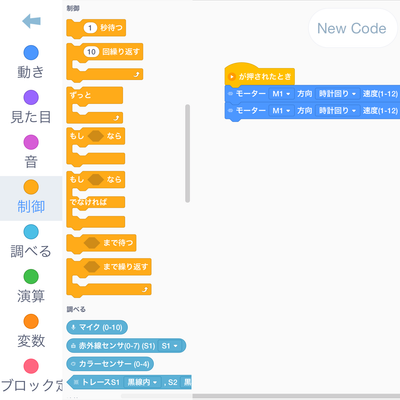Click the 調べる category label
This screenshot has height=400, width=400.
click(x=31, y=251)
